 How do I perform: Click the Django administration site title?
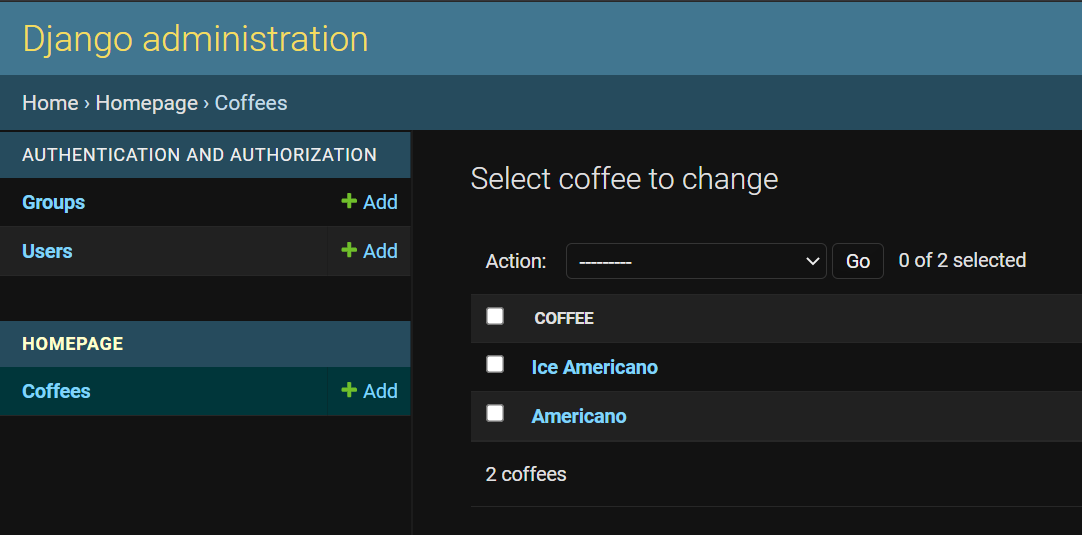195,39
